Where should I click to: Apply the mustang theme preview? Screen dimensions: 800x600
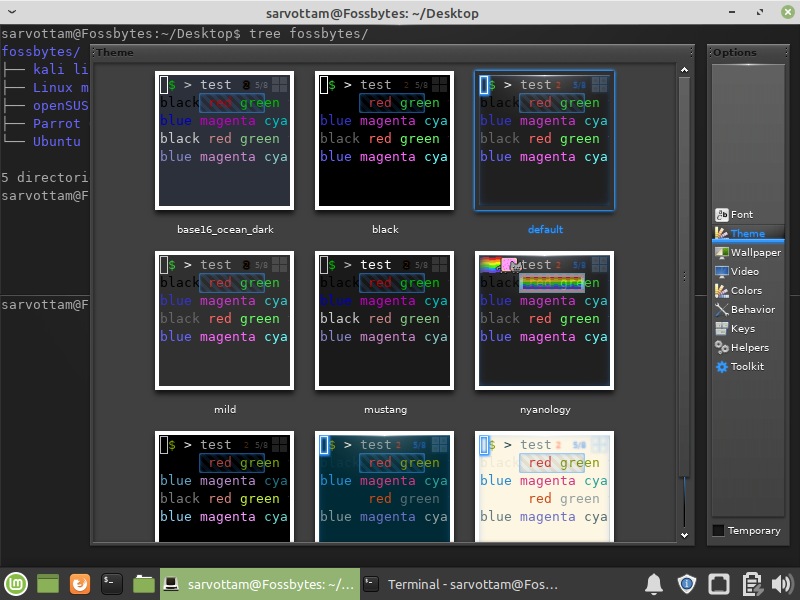[385, 320]
